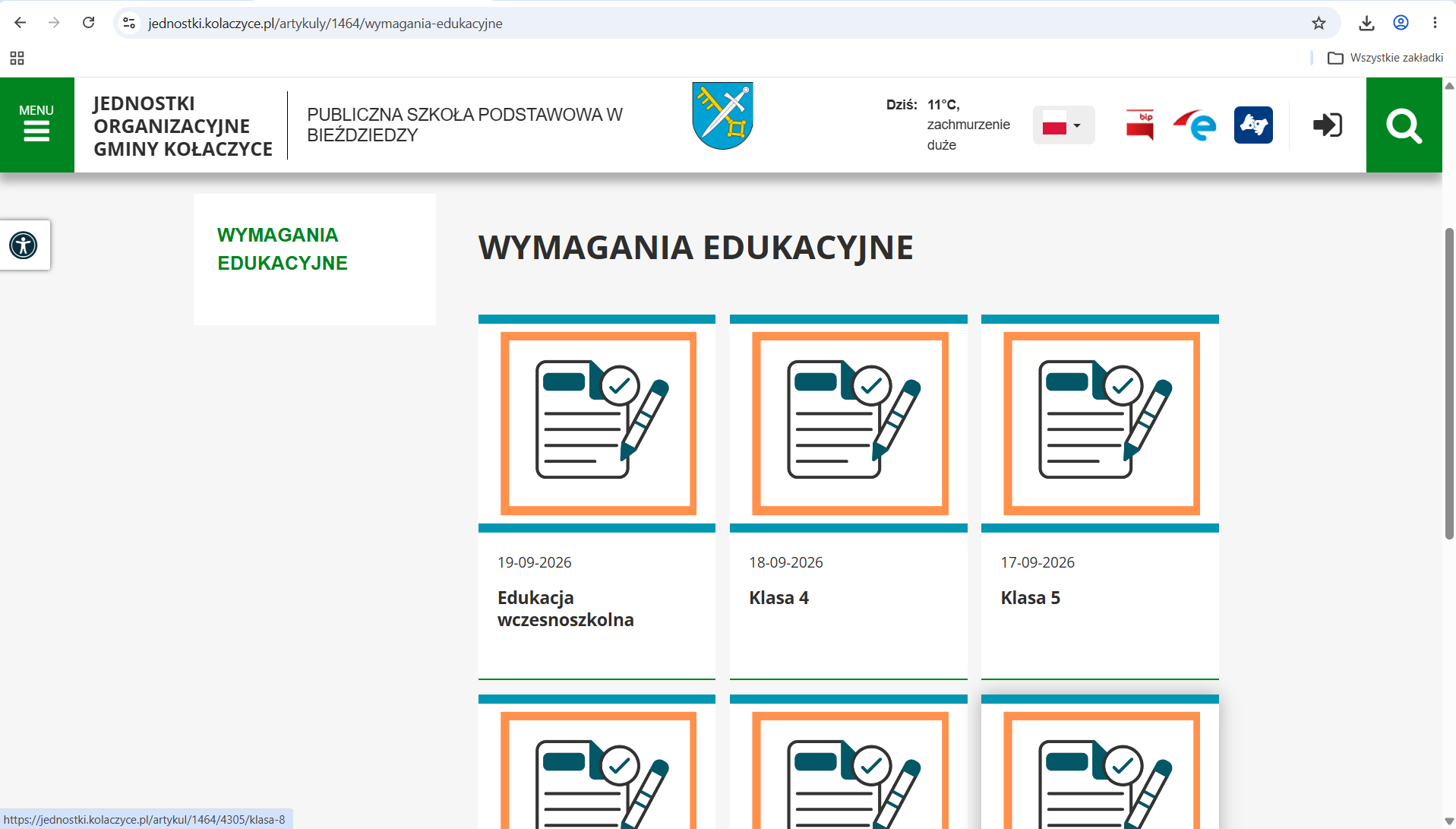
Task: Expand the Polish flag language dropdown
Action: [1063, 125]
